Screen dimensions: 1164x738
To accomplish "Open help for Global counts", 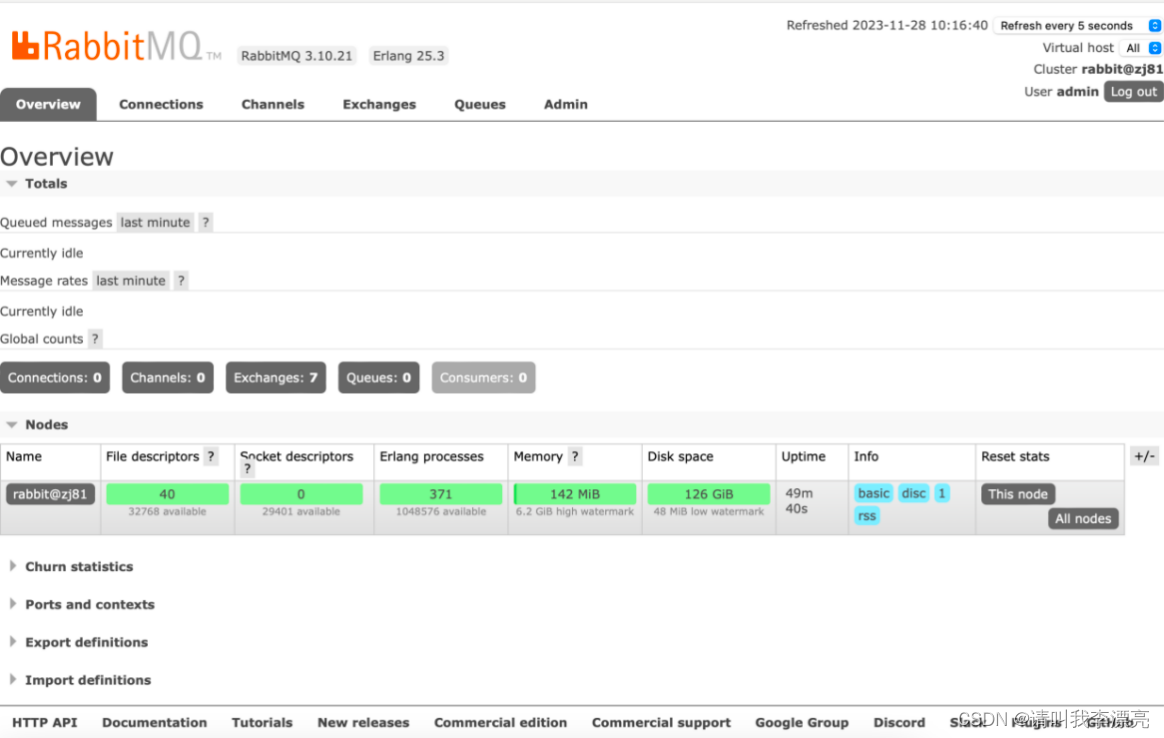I will point(95,339).
